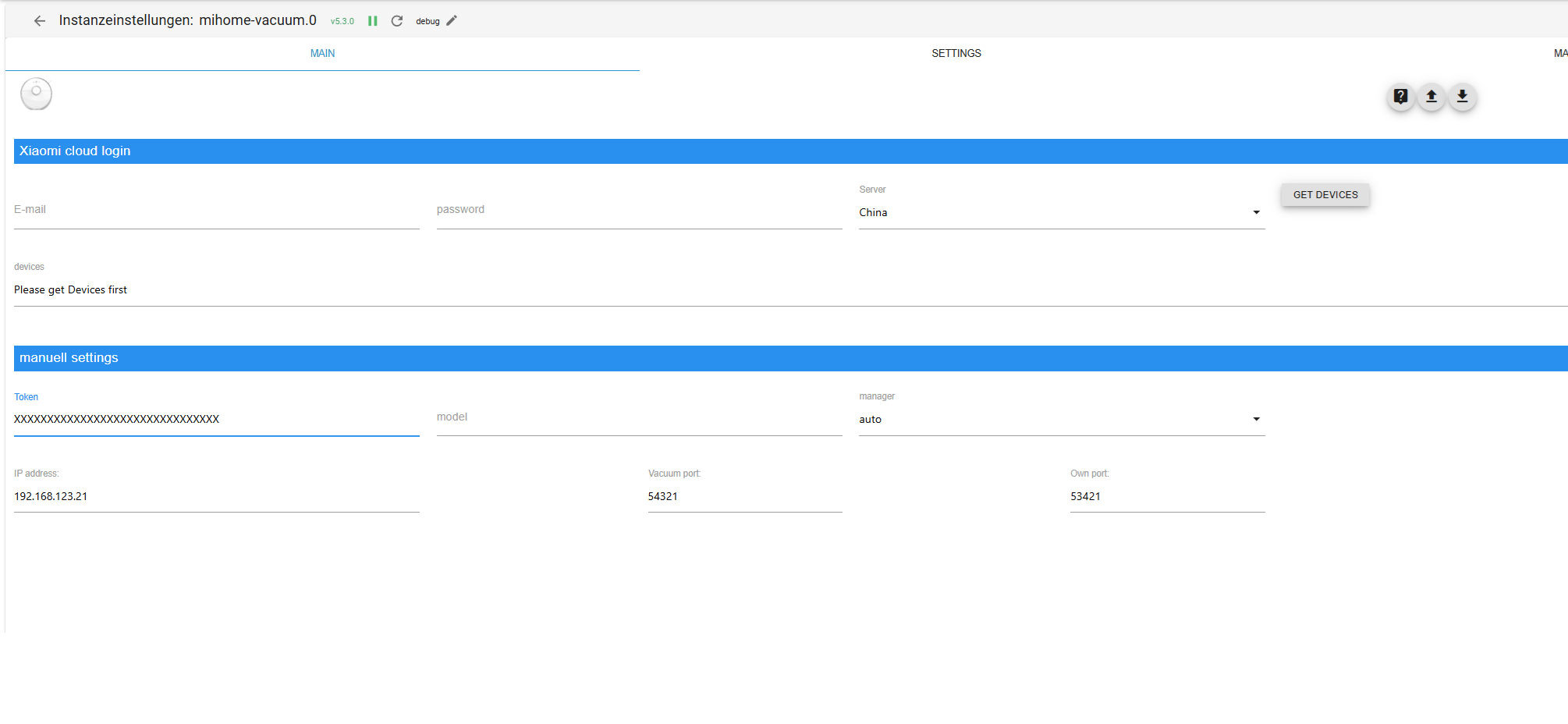The image size is (1568, 724).
Task: Expand the devices selection list
Action: click(x=791, y=289)
